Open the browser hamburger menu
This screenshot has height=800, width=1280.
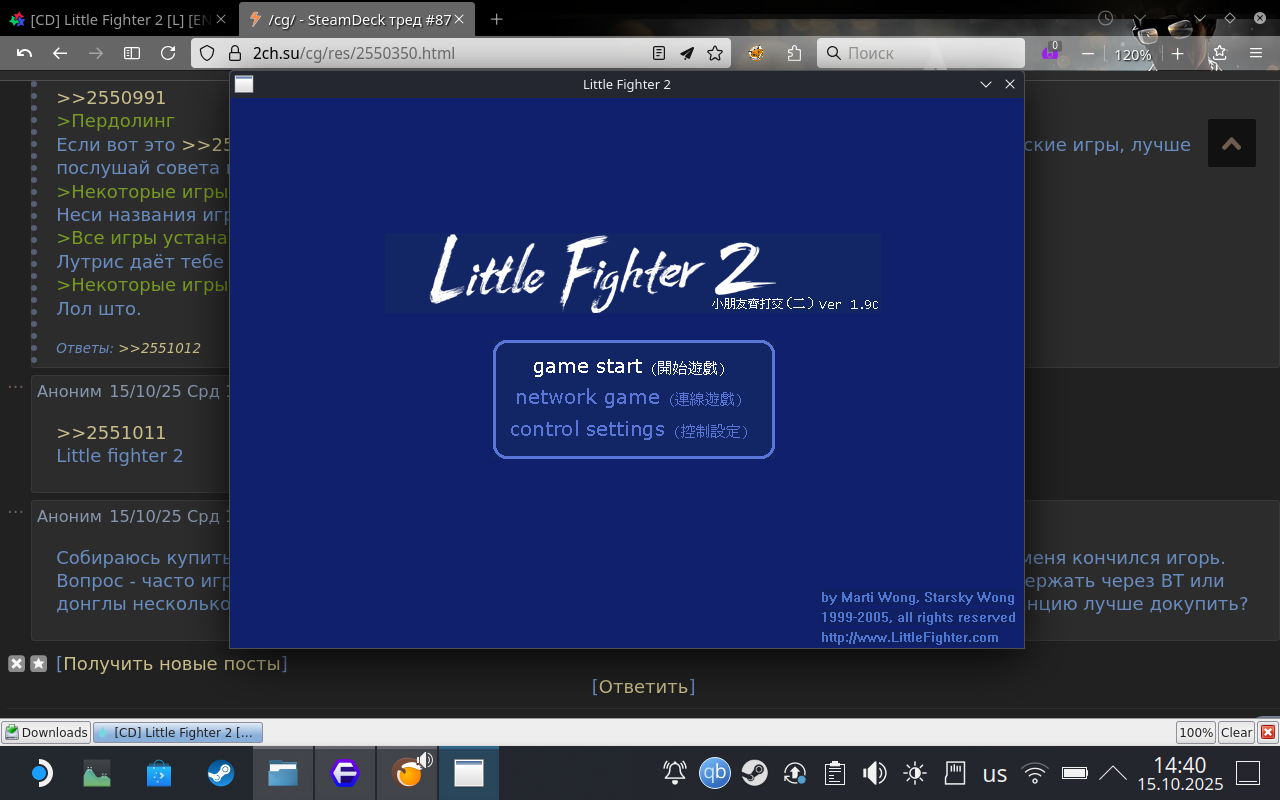click(1257, 53)
